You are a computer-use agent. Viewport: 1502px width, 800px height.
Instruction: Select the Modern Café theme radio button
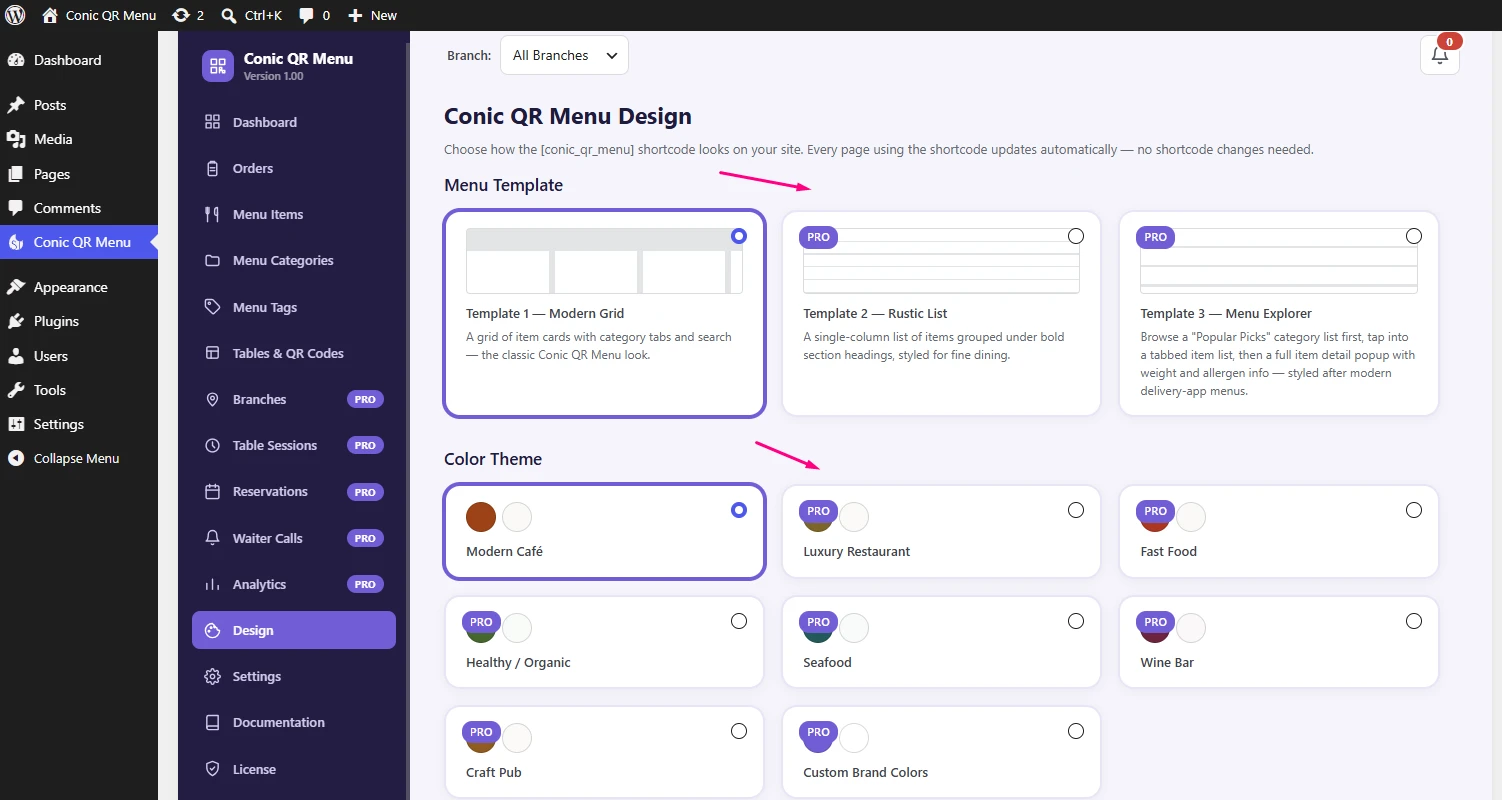click(739, 510)
